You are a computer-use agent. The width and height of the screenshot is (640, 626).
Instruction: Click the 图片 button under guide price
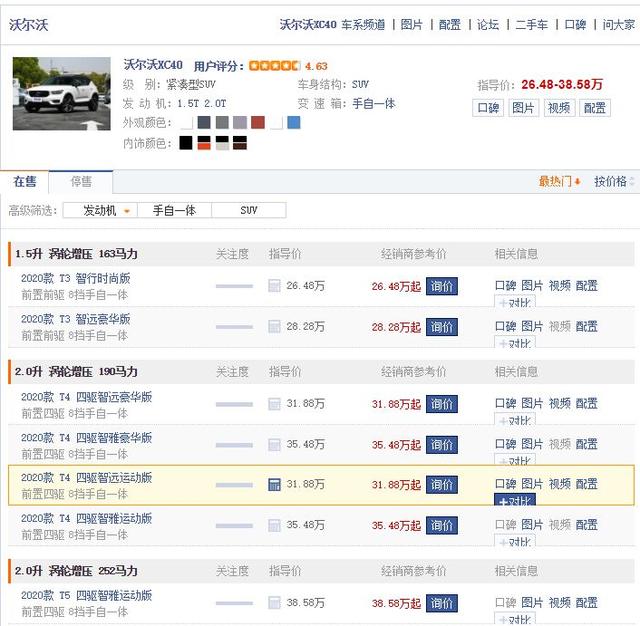tap(524, 108)
